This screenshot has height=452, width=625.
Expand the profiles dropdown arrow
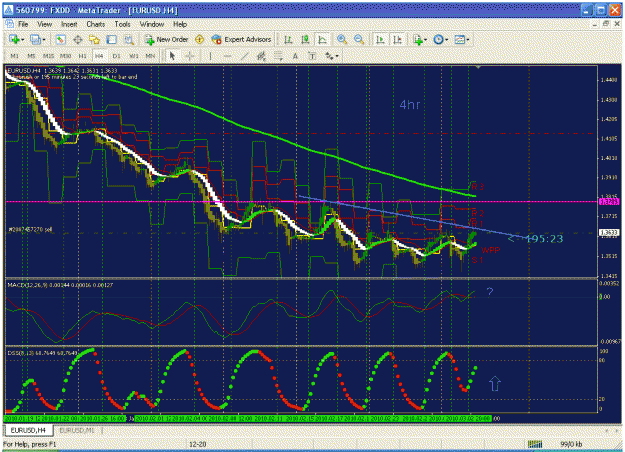(44, 39)
